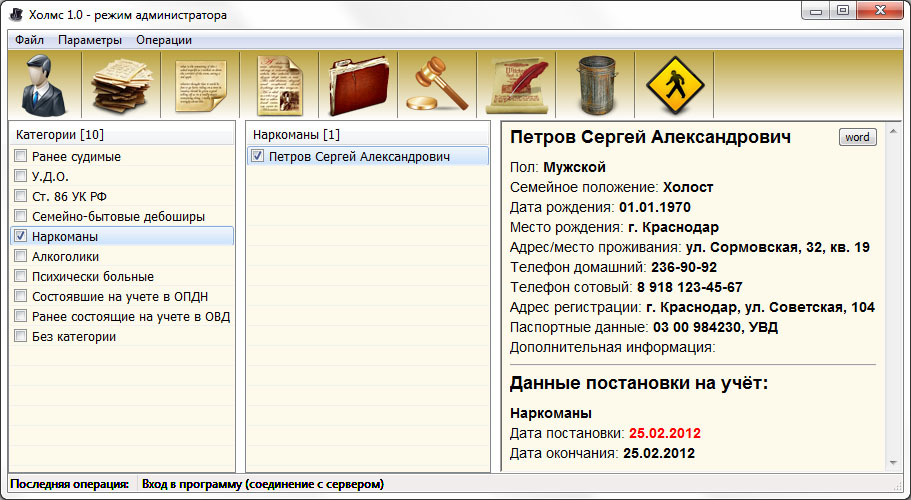Open the stack of old papers icon
Screen dimensions: 911x500
click(121, 85)
